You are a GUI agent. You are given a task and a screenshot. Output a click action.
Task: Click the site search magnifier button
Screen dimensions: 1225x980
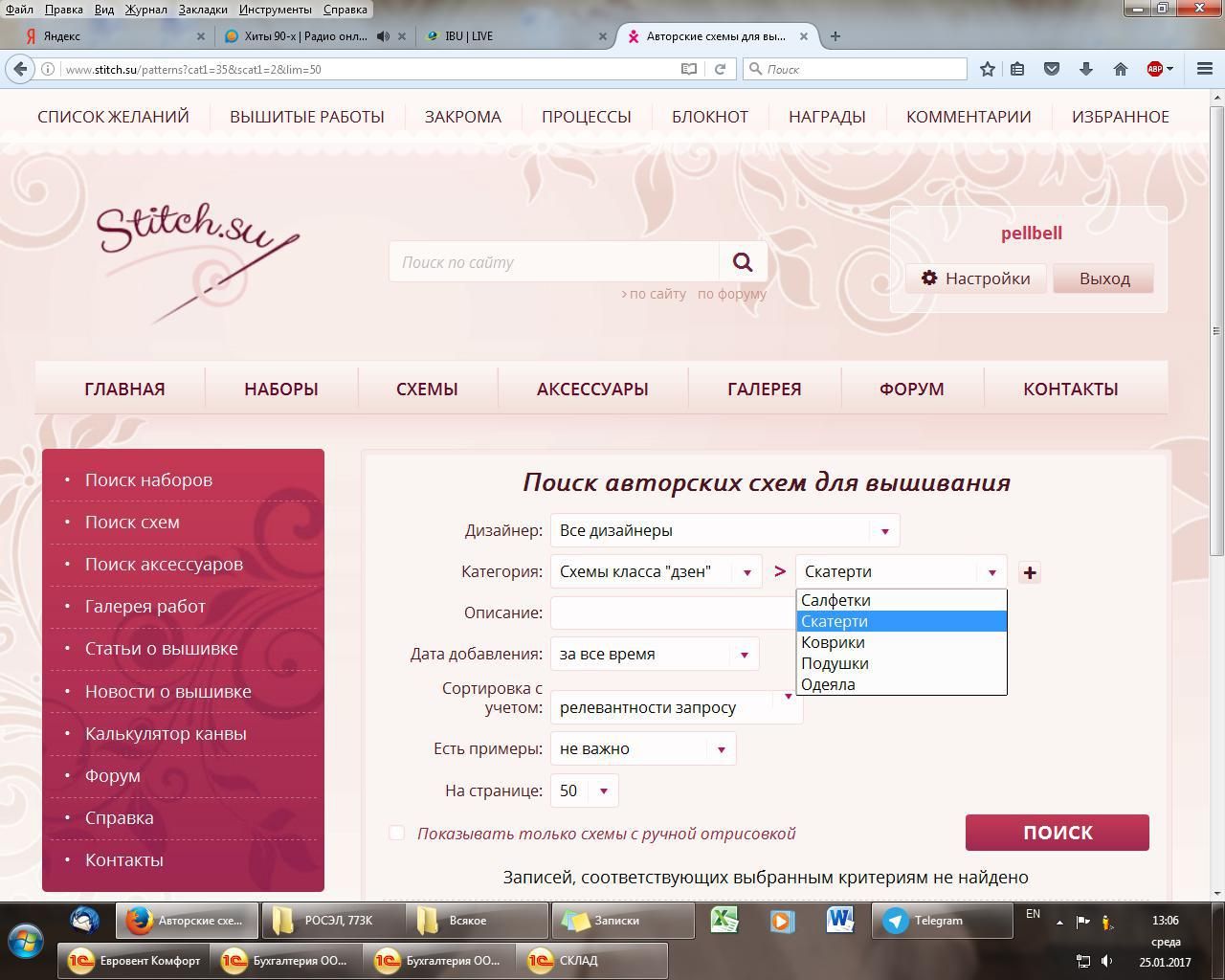click(x=743, y=262)
